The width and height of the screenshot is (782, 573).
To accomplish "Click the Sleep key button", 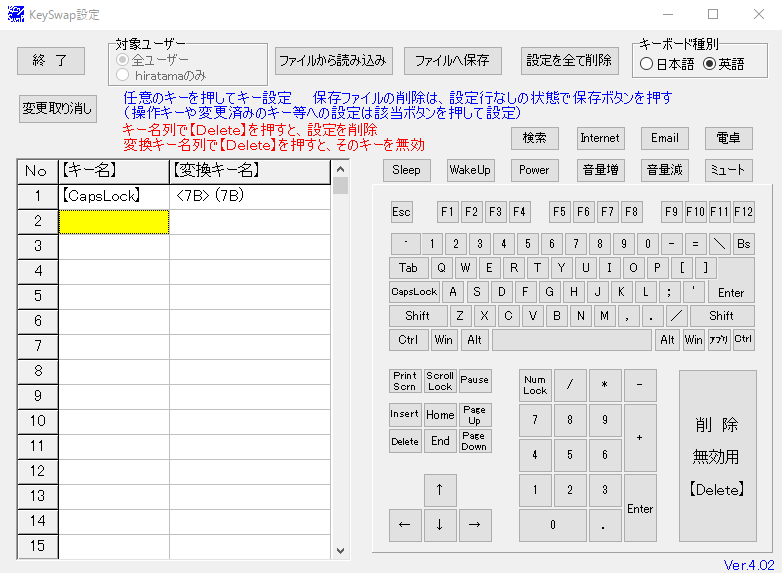I will [406, 170].
